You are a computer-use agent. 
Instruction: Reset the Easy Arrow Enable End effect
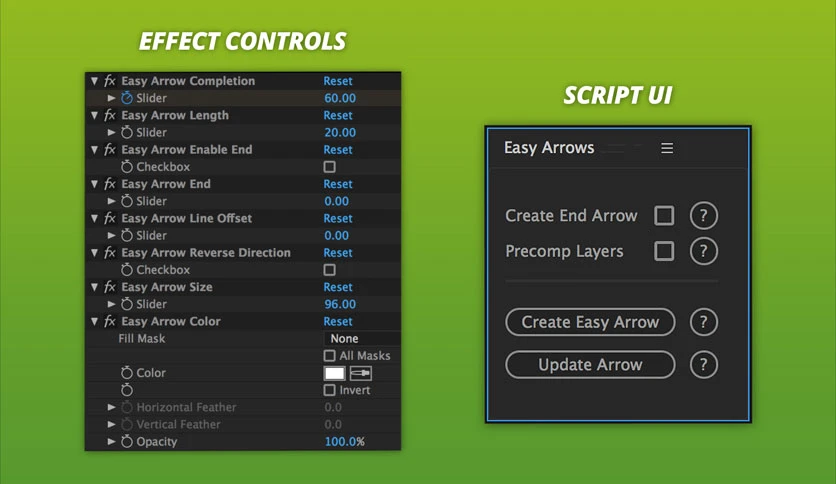[338, 150]
